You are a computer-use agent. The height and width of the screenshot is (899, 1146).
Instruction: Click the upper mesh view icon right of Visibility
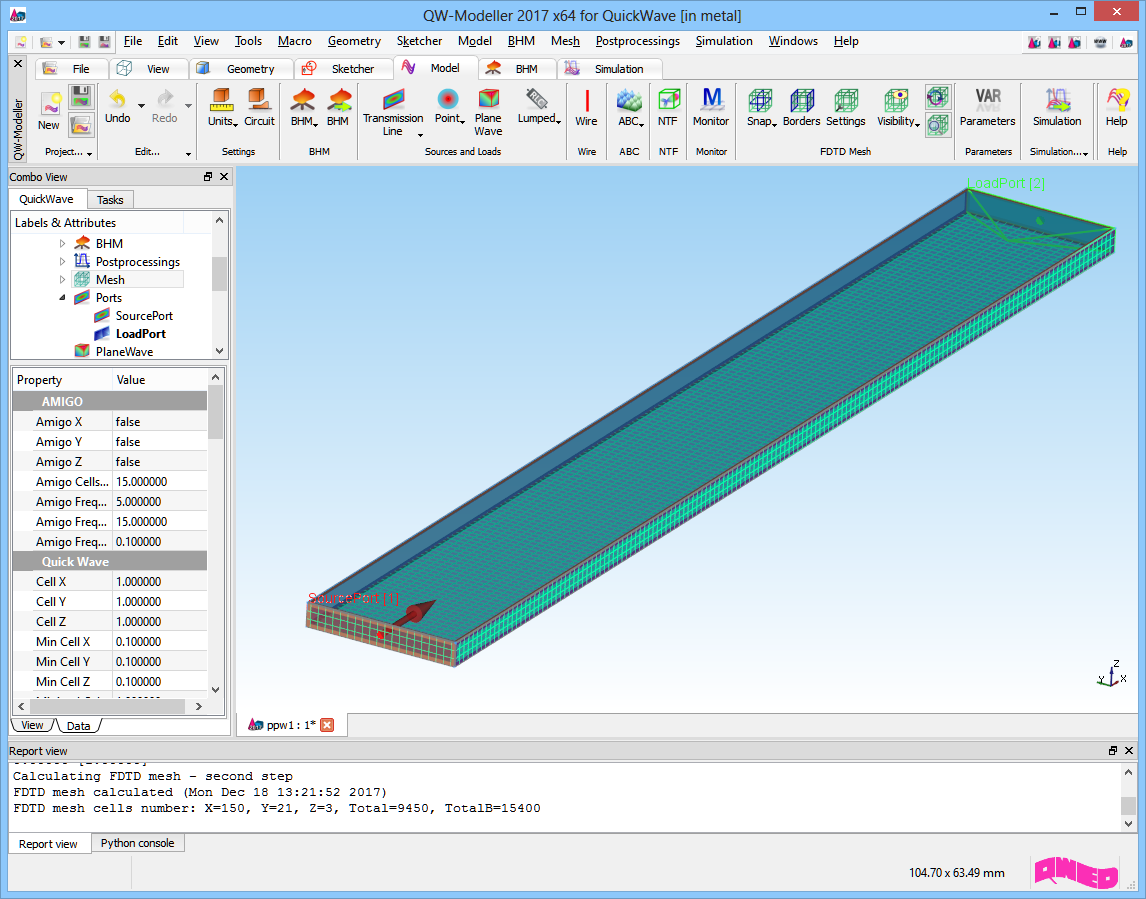[x=937, y=97]
